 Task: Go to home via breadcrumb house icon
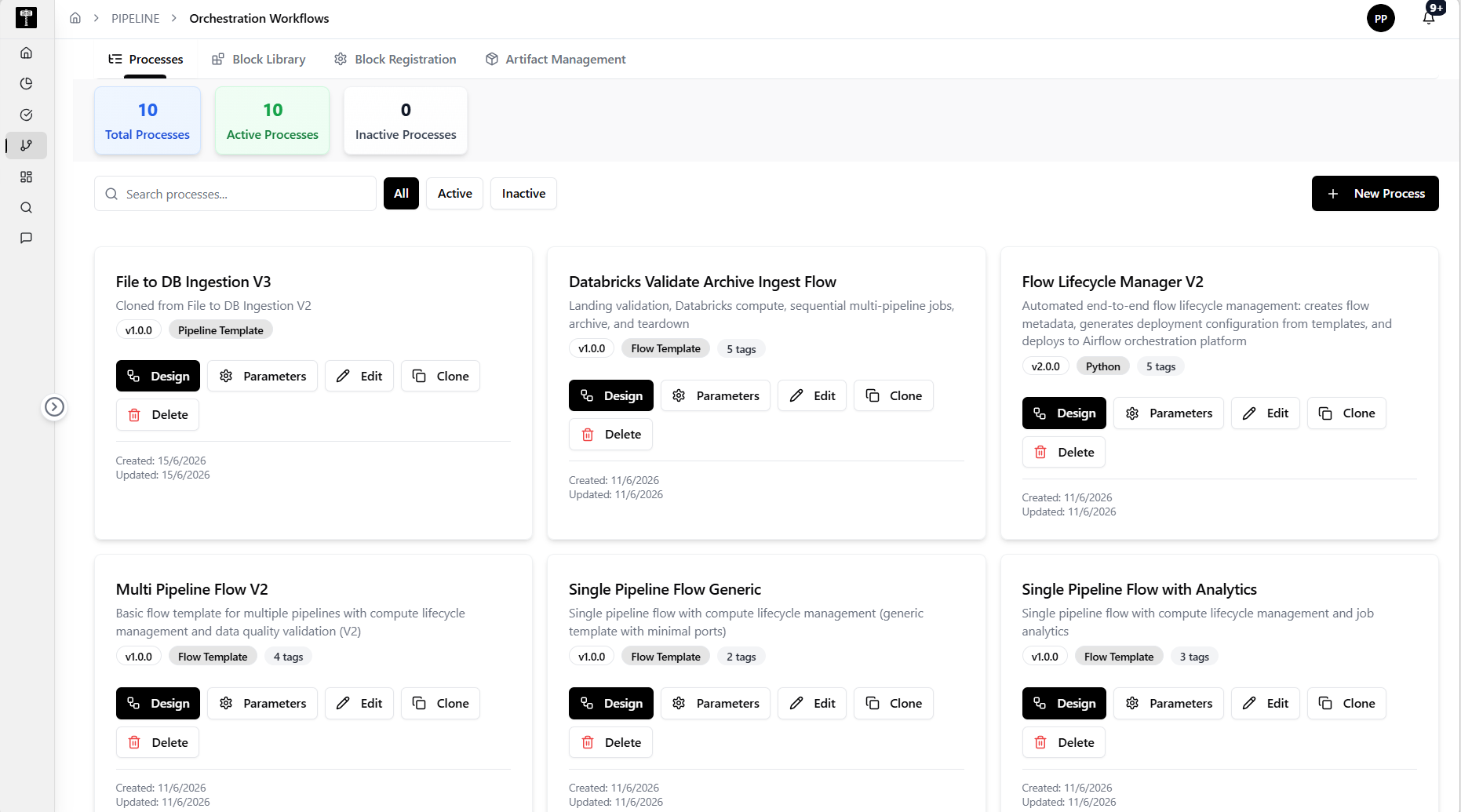pos(75,18)
